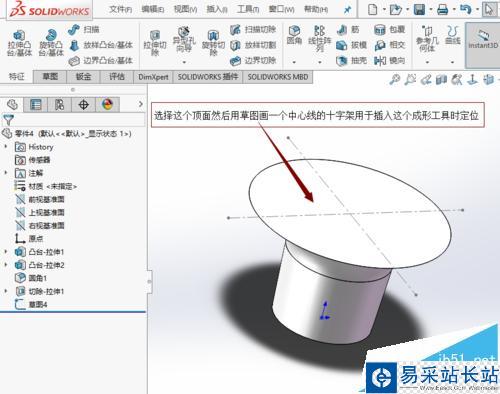Viewport: 500px width, 394px height.
Task: Expand the 注解 annotations node
Action: click(x=6, y=173)
